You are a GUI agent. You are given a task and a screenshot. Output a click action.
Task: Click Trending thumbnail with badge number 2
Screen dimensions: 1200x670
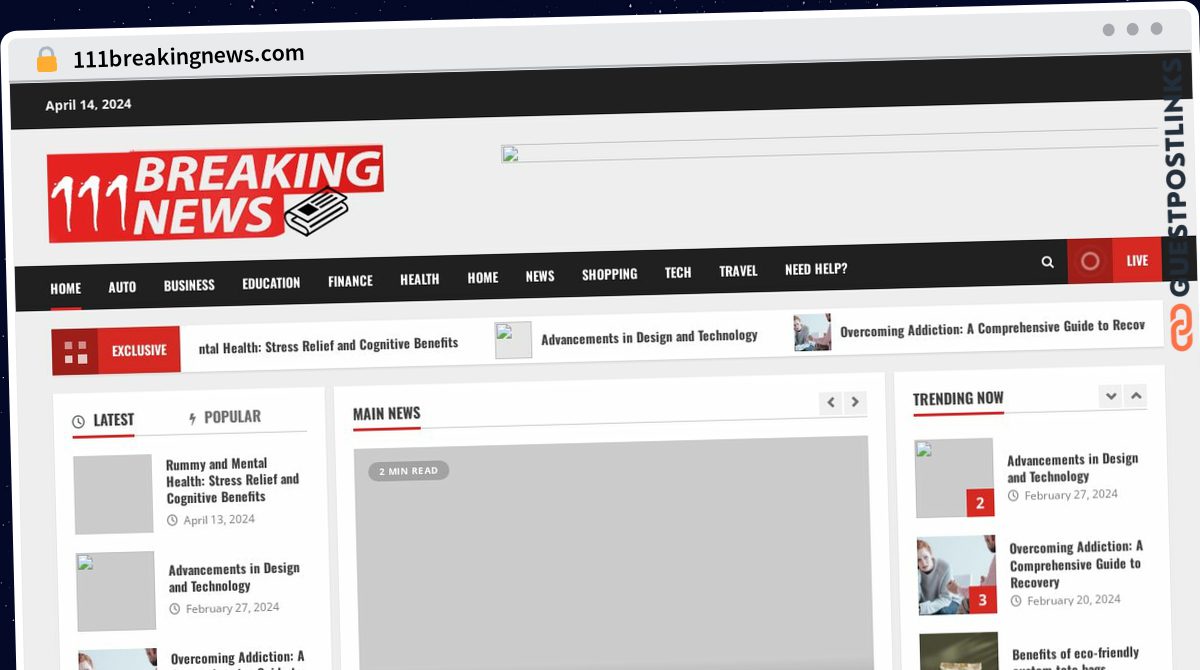955,478
